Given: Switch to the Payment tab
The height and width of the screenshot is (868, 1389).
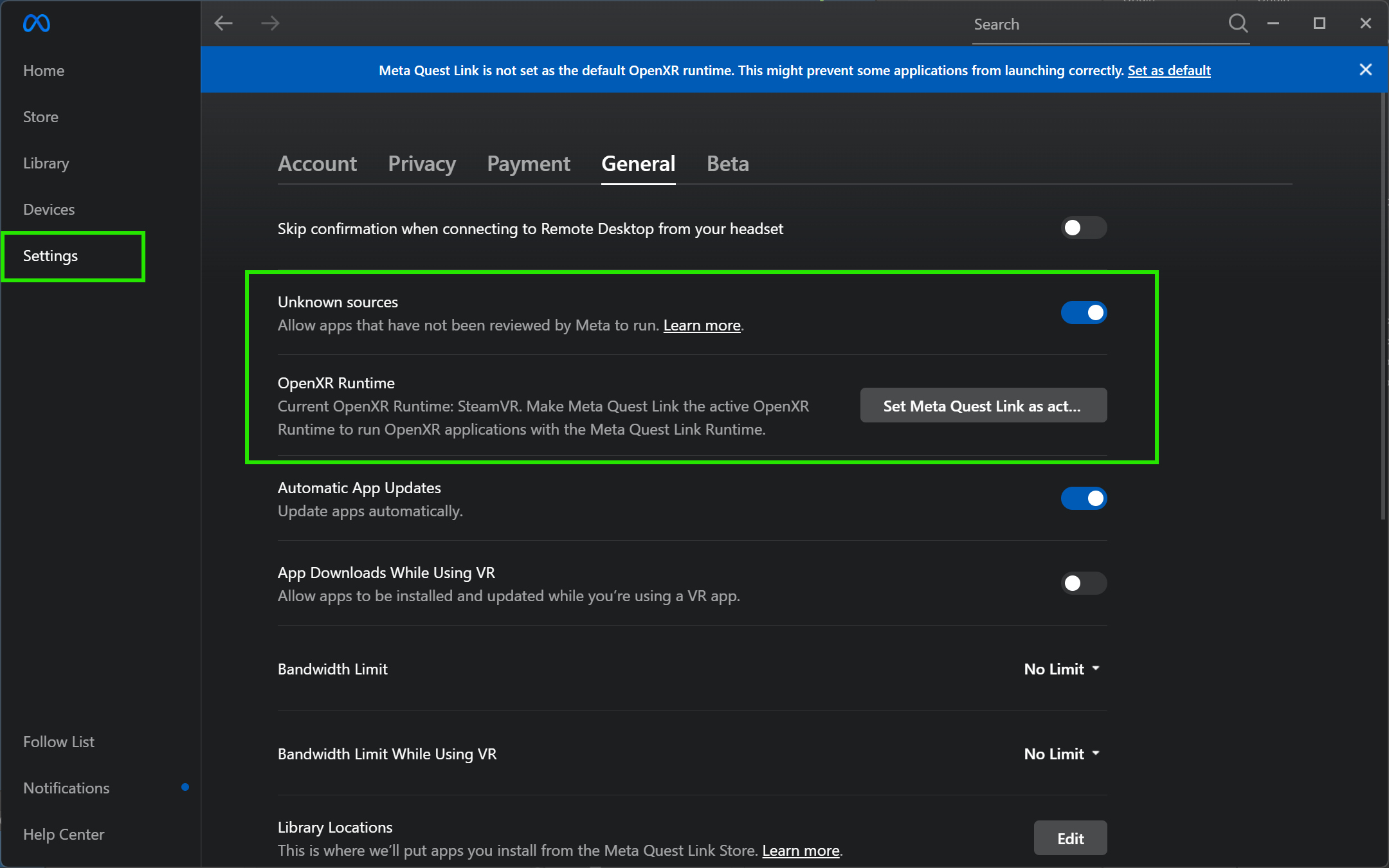Looking at the screenshot, I should coord(529,164).
